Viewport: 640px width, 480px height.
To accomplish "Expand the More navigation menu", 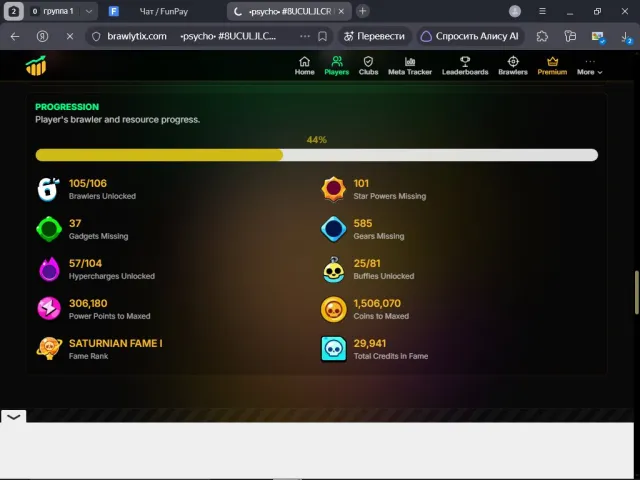I will pyautogui.click(x=589, y=66).
